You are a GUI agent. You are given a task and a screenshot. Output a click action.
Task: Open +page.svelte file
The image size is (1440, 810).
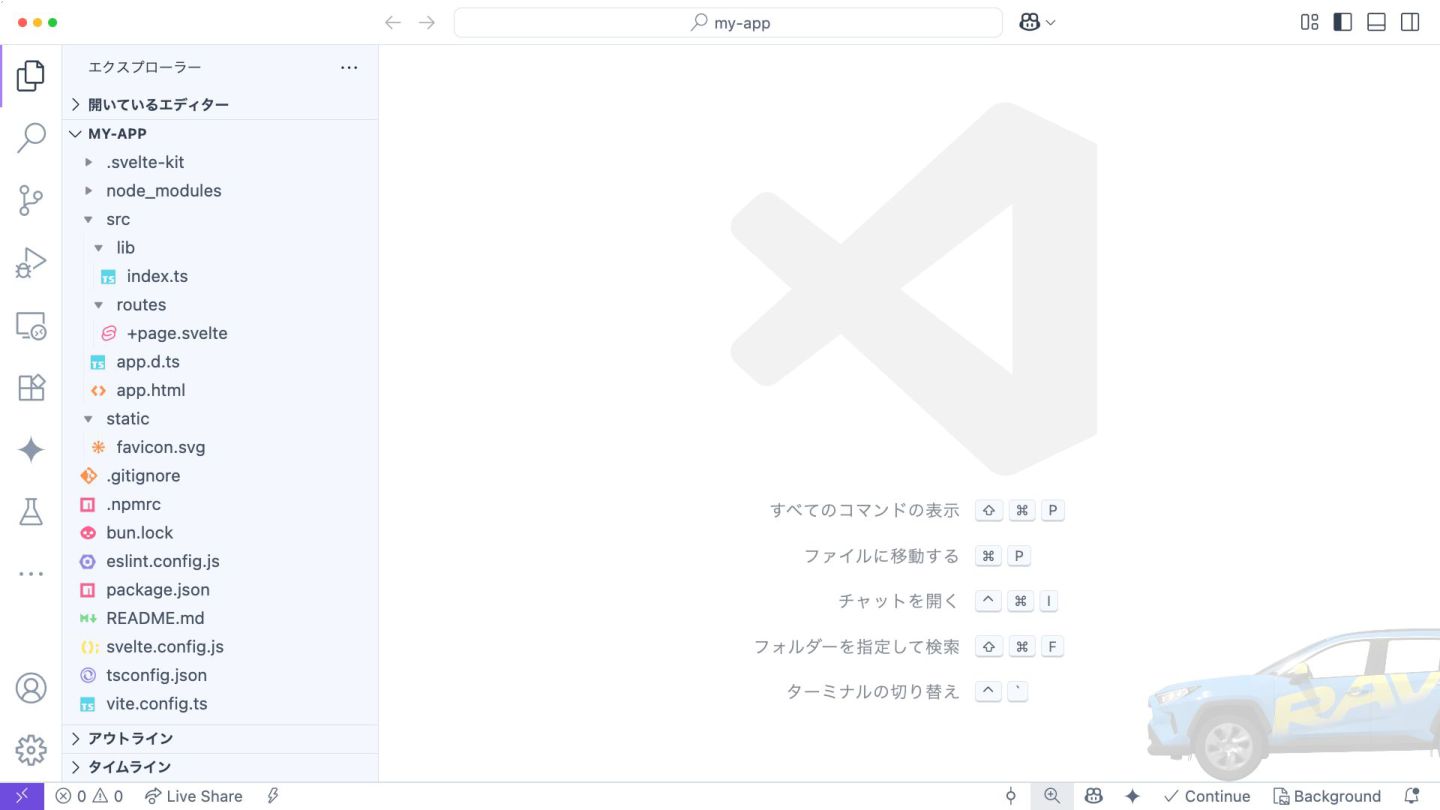pyautogui.click(x=220, y=333)
